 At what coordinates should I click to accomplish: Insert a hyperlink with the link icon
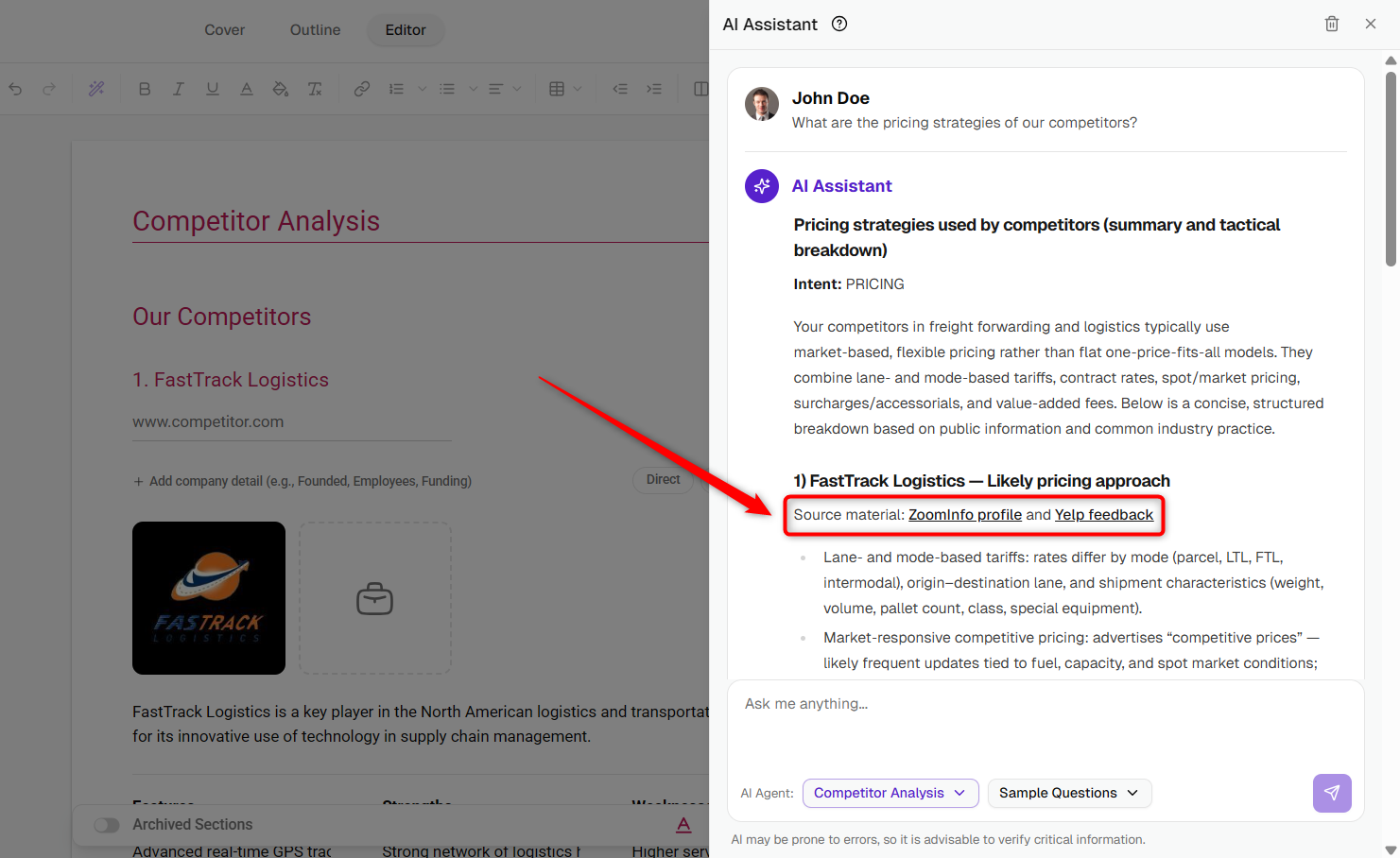coord(362,89)
